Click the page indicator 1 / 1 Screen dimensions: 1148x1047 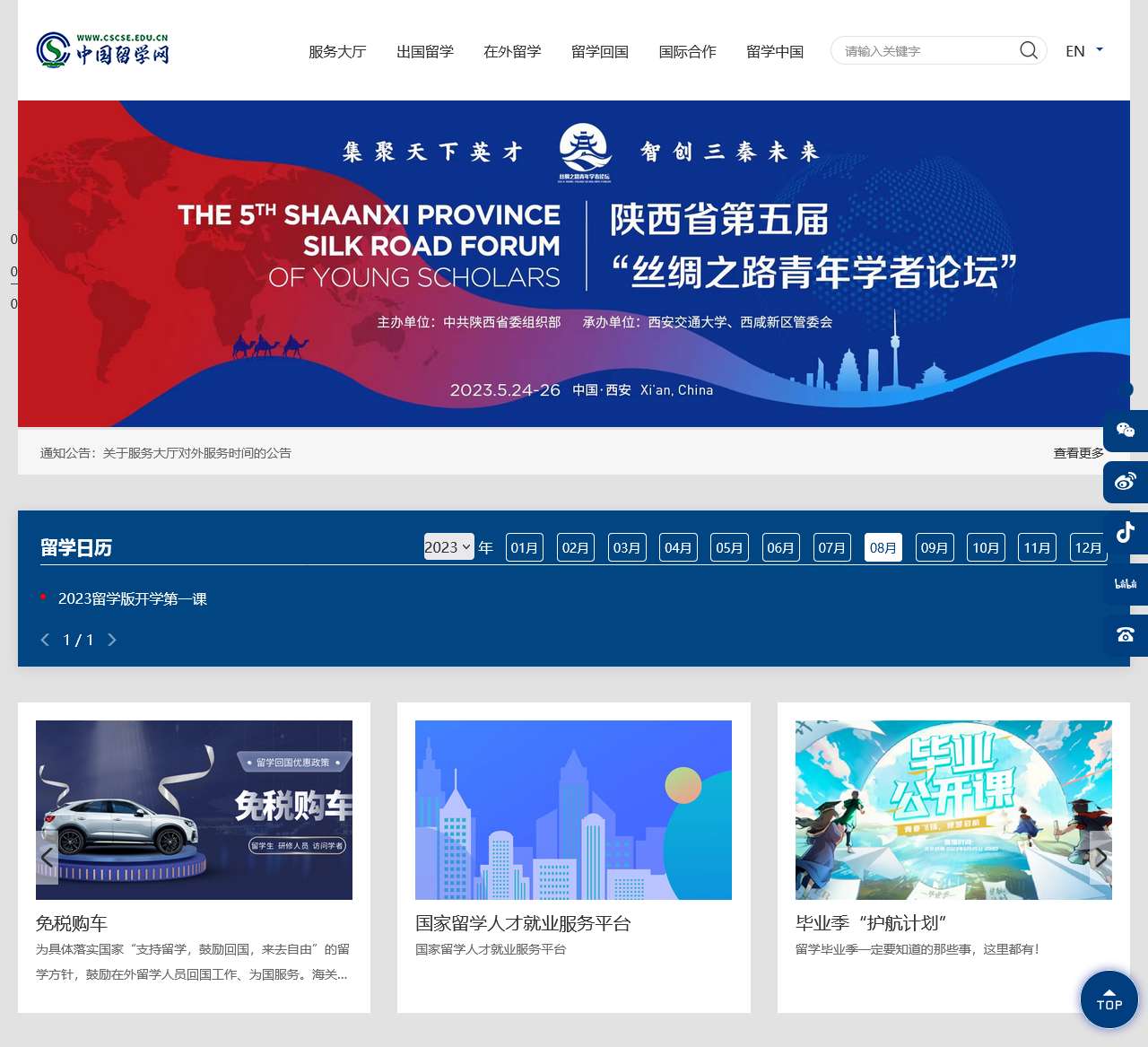coord(78,640)
